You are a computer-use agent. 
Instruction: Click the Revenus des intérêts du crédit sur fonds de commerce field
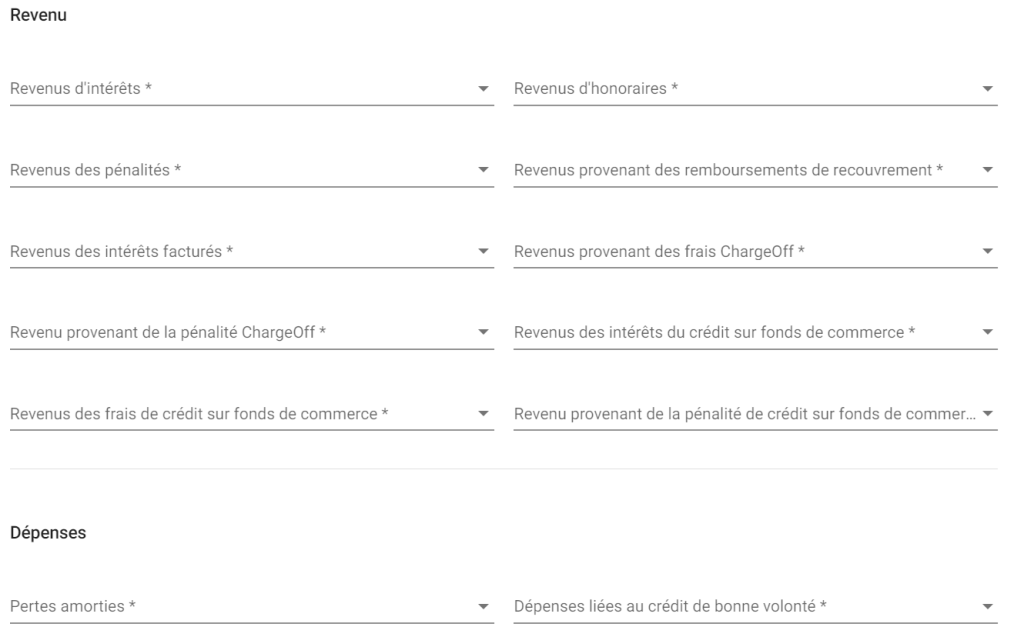[756, 333]
